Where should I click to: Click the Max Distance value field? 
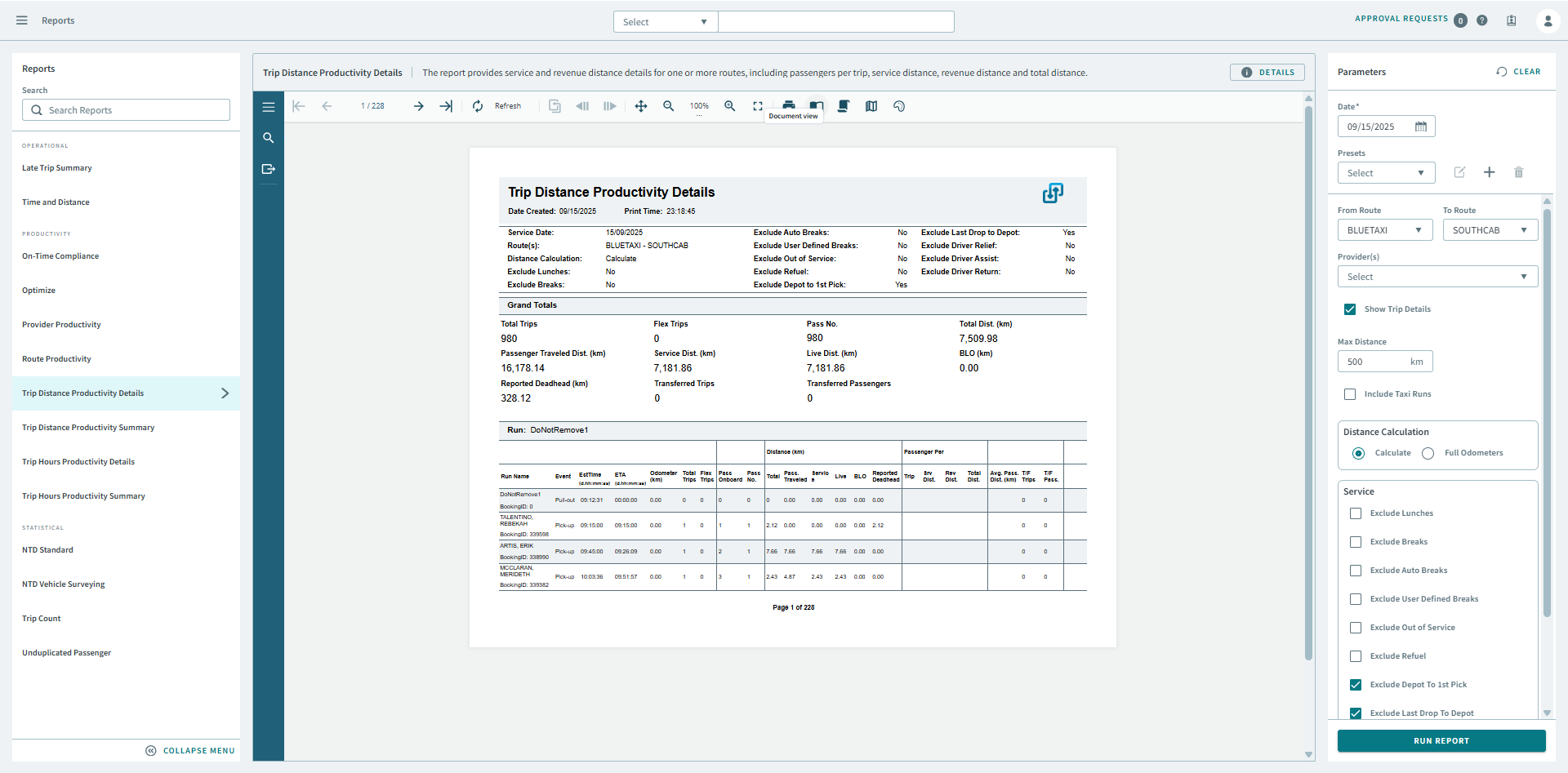(x=1380, y=362)
